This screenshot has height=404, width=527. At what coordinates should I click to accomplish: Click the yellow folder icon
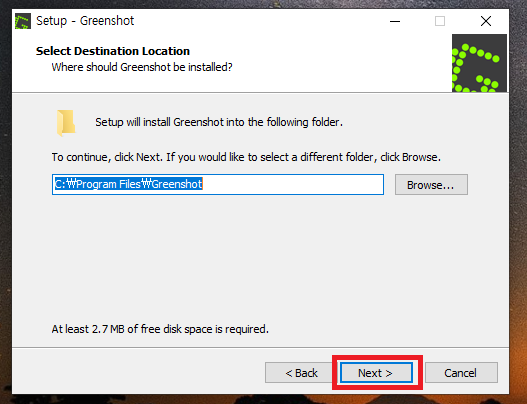[x=66, y=123]
